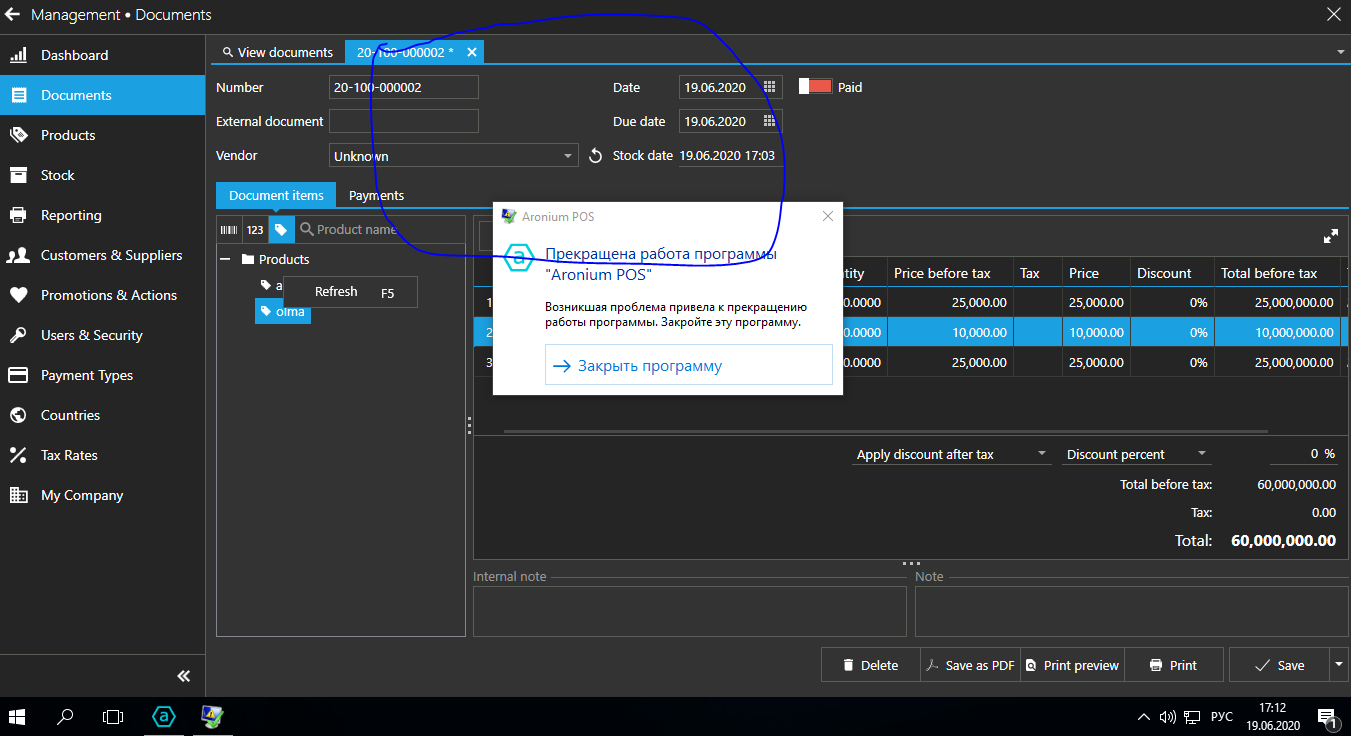
Task: Click the Save as PDF button
Action: click(x=969, y=665)
